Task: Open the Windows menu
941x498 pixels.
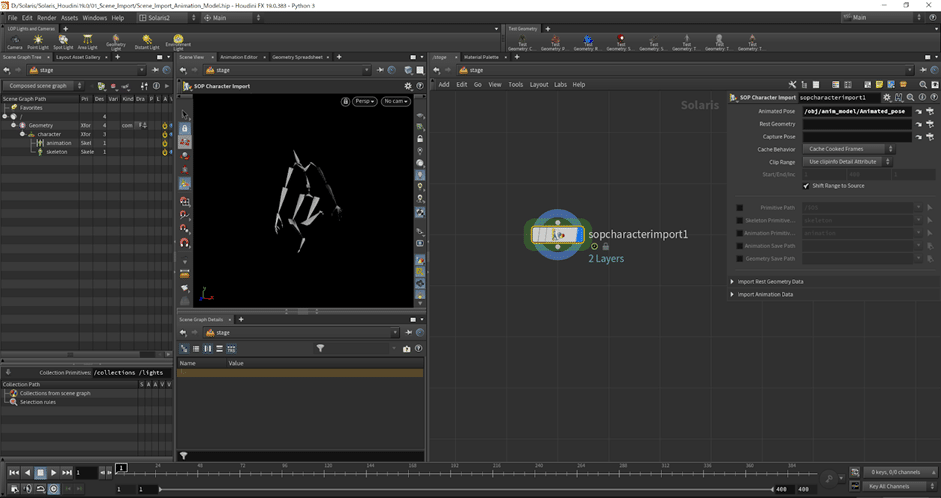Action: coord(94,17)
